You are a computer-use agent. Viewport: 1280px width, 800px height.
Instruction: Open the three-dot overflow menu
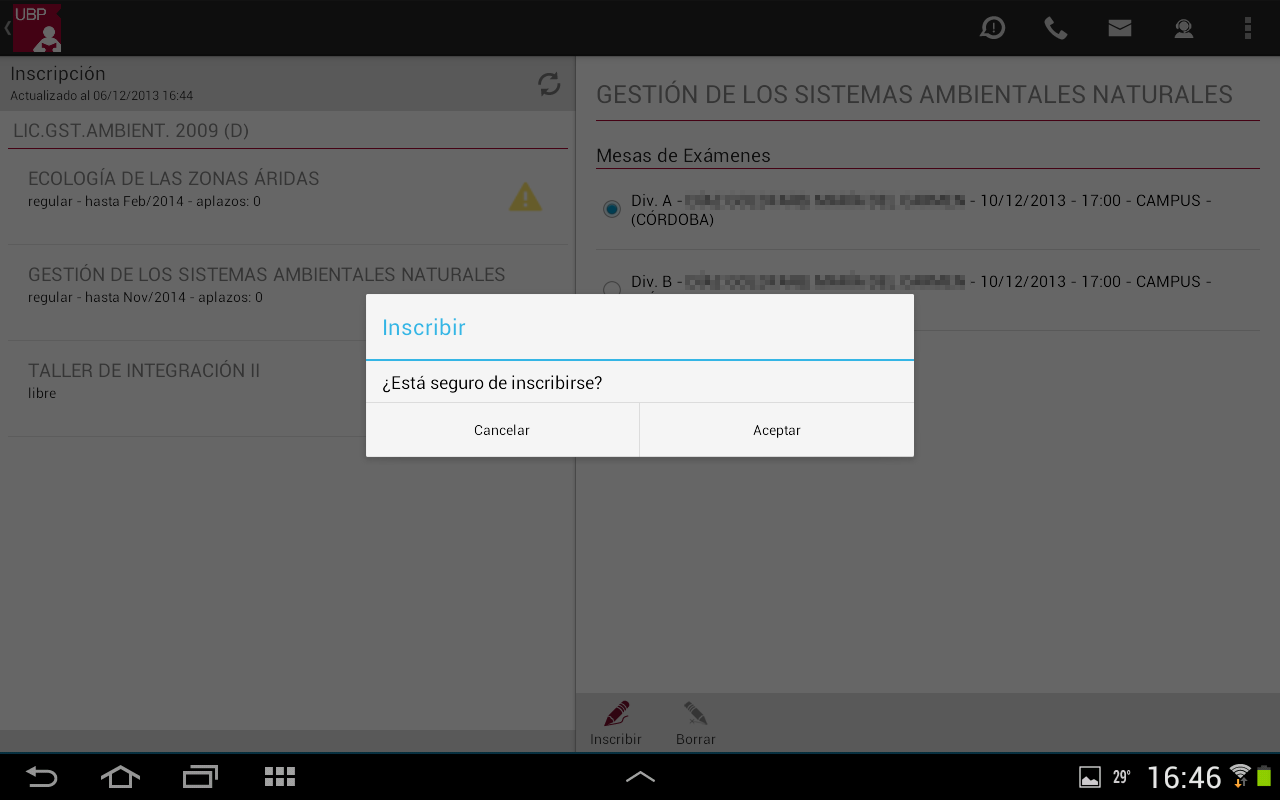tap(1247, 28)
